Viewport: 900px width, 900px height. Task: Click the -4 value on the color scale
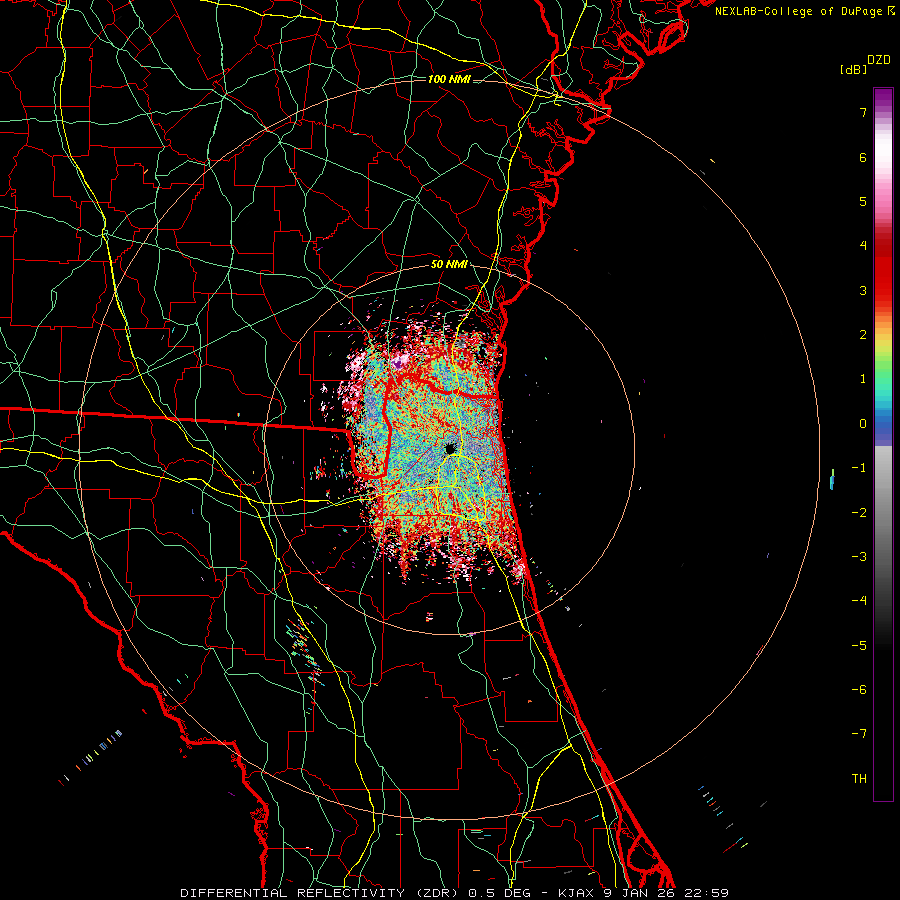click(859, 601)
